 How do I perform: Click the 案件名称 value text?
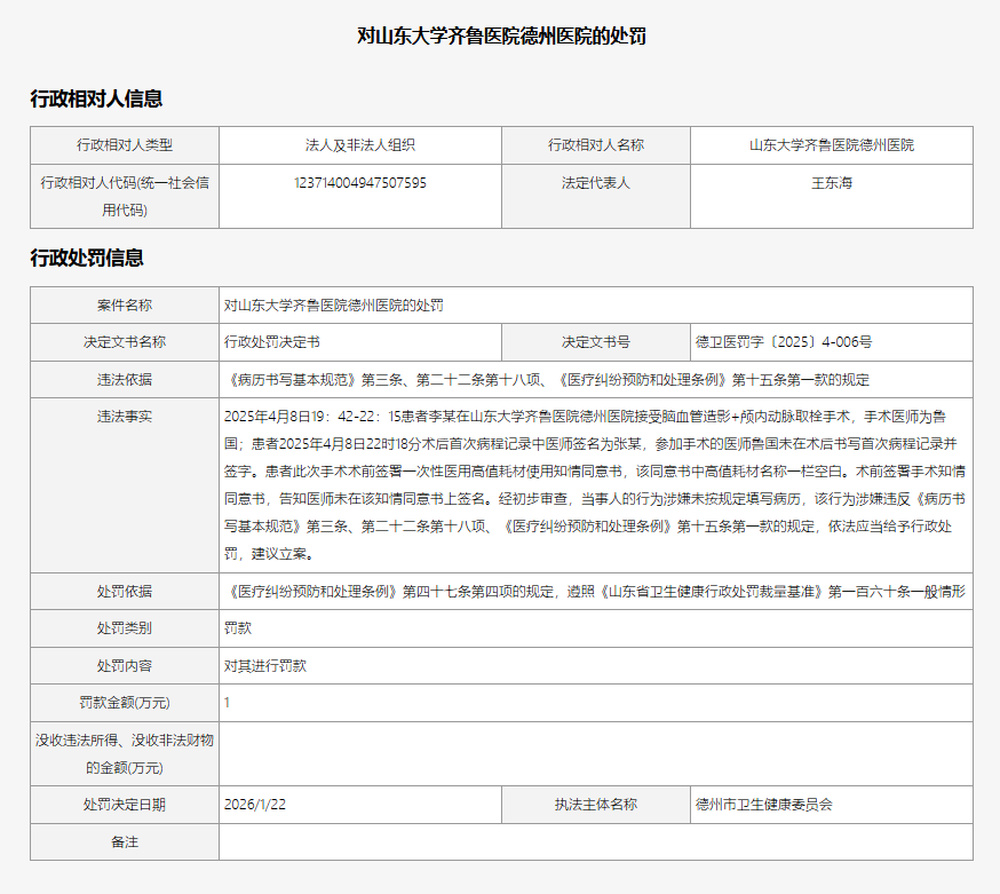333,305
